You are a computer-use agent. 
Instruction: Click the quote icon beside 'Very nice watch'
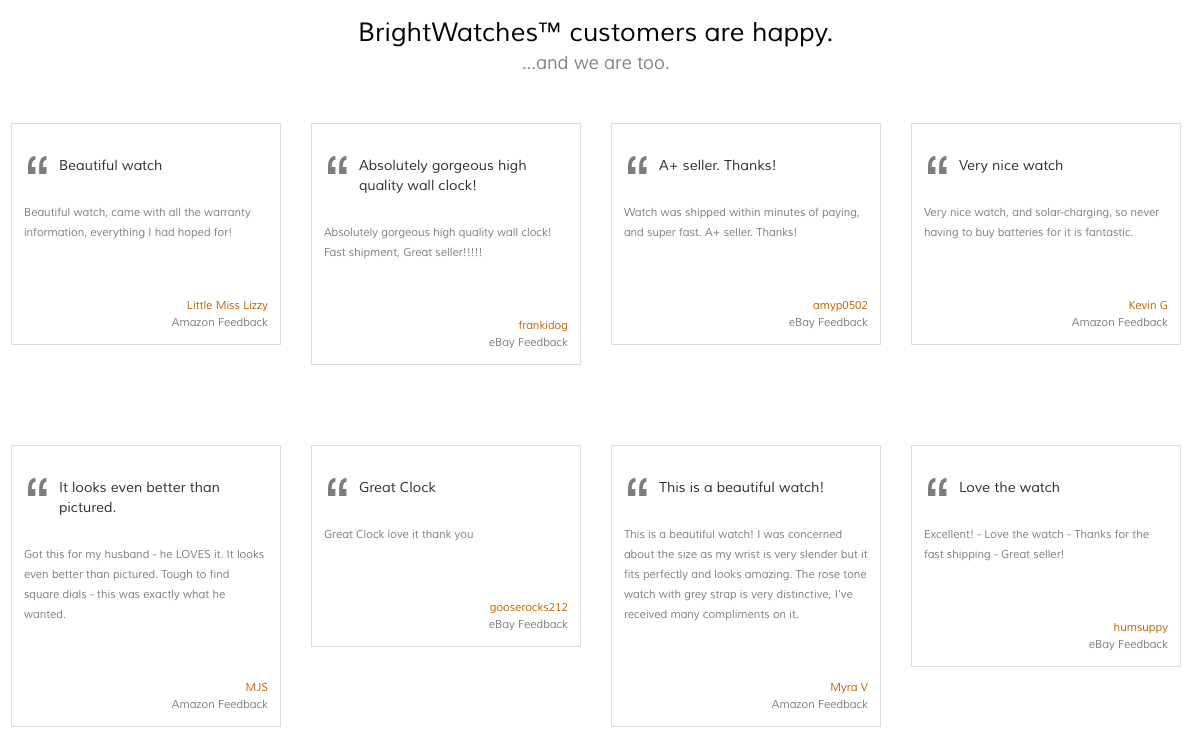(937, 165)
